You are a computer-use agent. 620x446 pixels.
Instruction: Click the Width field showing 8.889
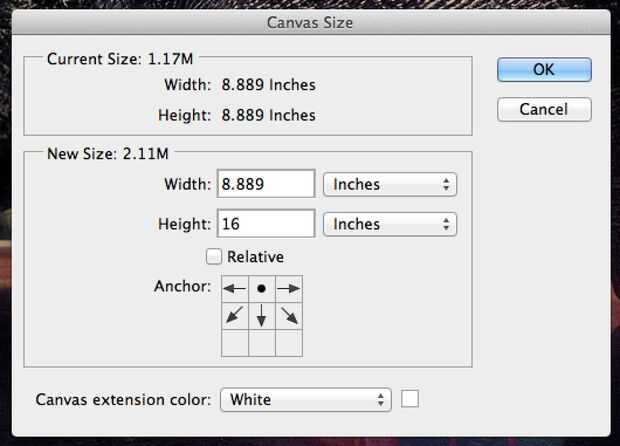[265, 184]
